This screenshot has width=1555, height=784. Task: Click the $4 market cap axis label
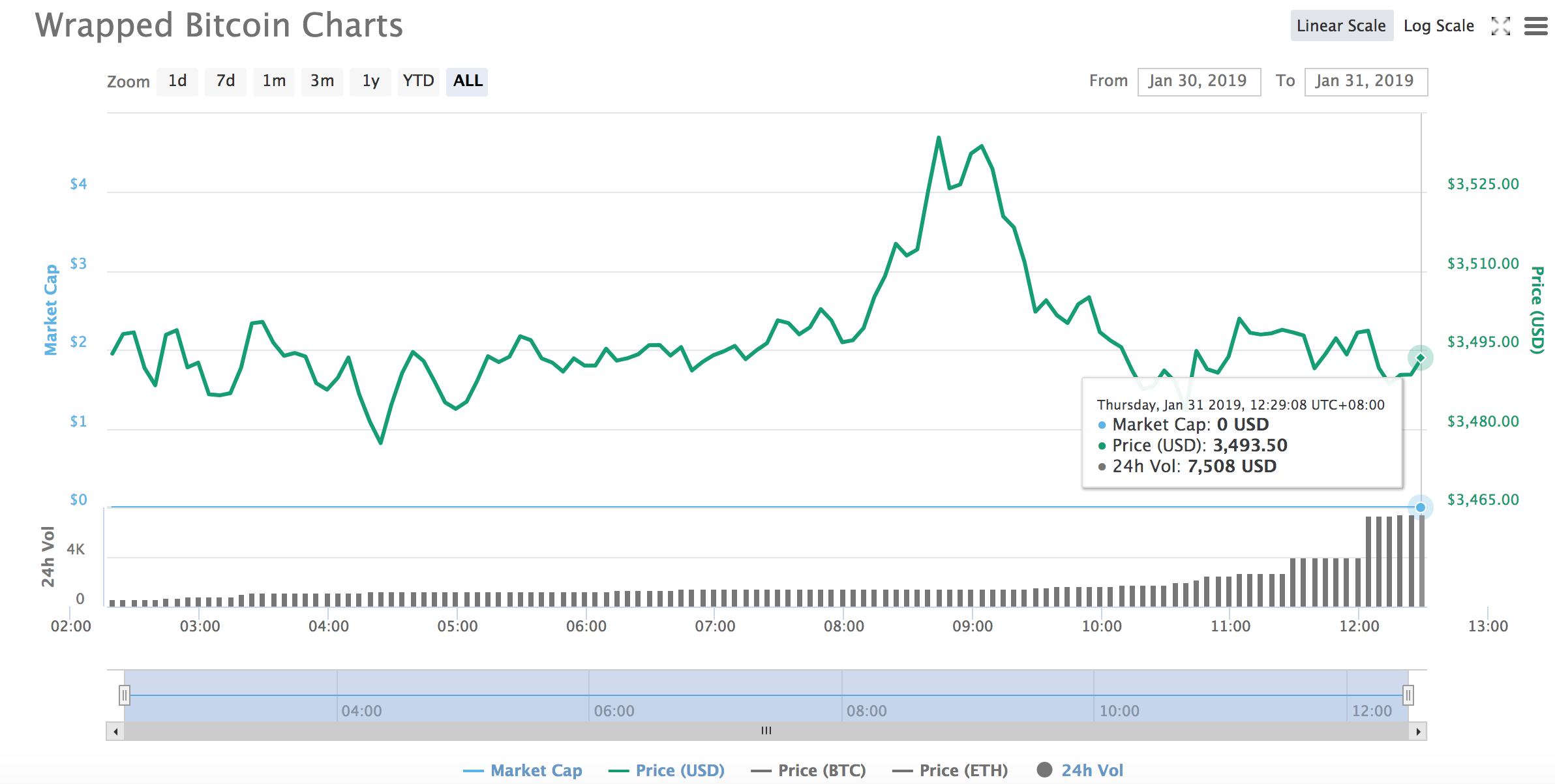tap(78, 185)
